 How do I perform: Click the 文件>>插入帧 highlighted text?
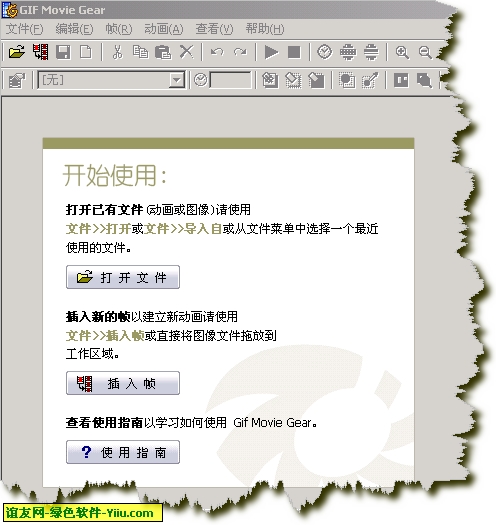pos(105,335)
